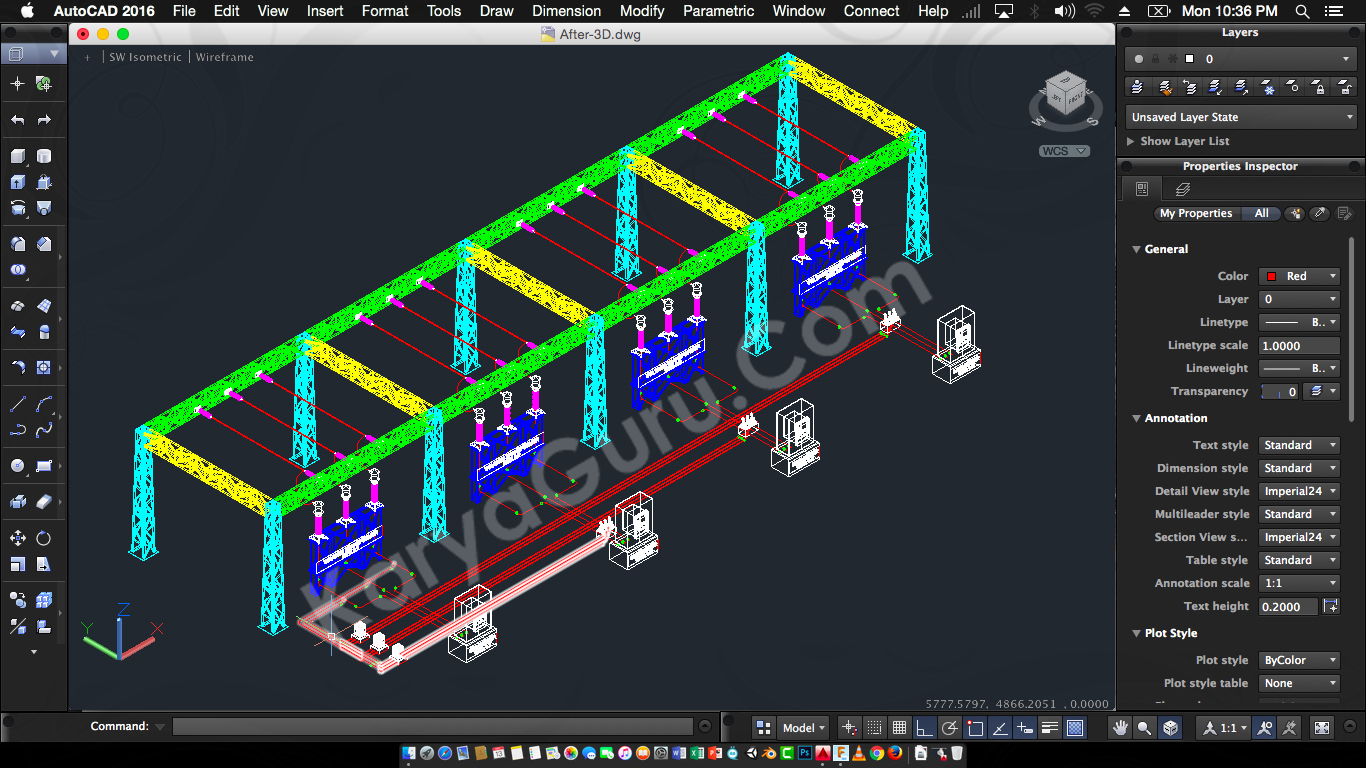Screen dimensions: 1366x768
Task: Open the Parametric menu
Action: pos(718,11)
